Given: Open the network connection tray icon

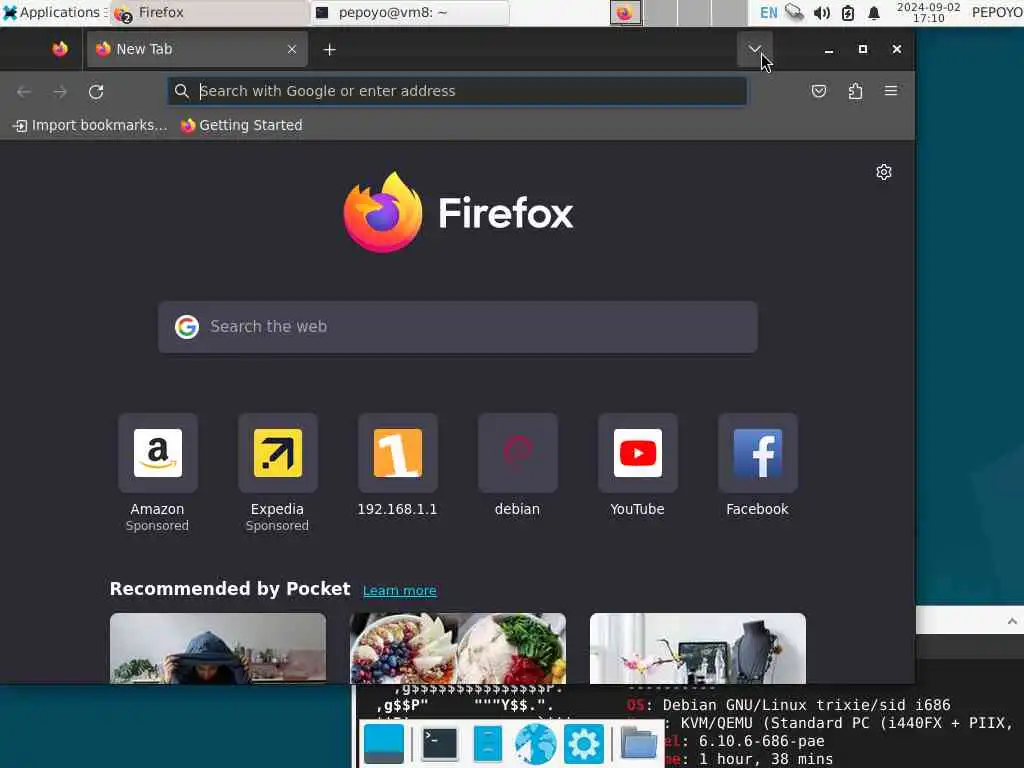Looking at the screenshot, I should 795,12.
